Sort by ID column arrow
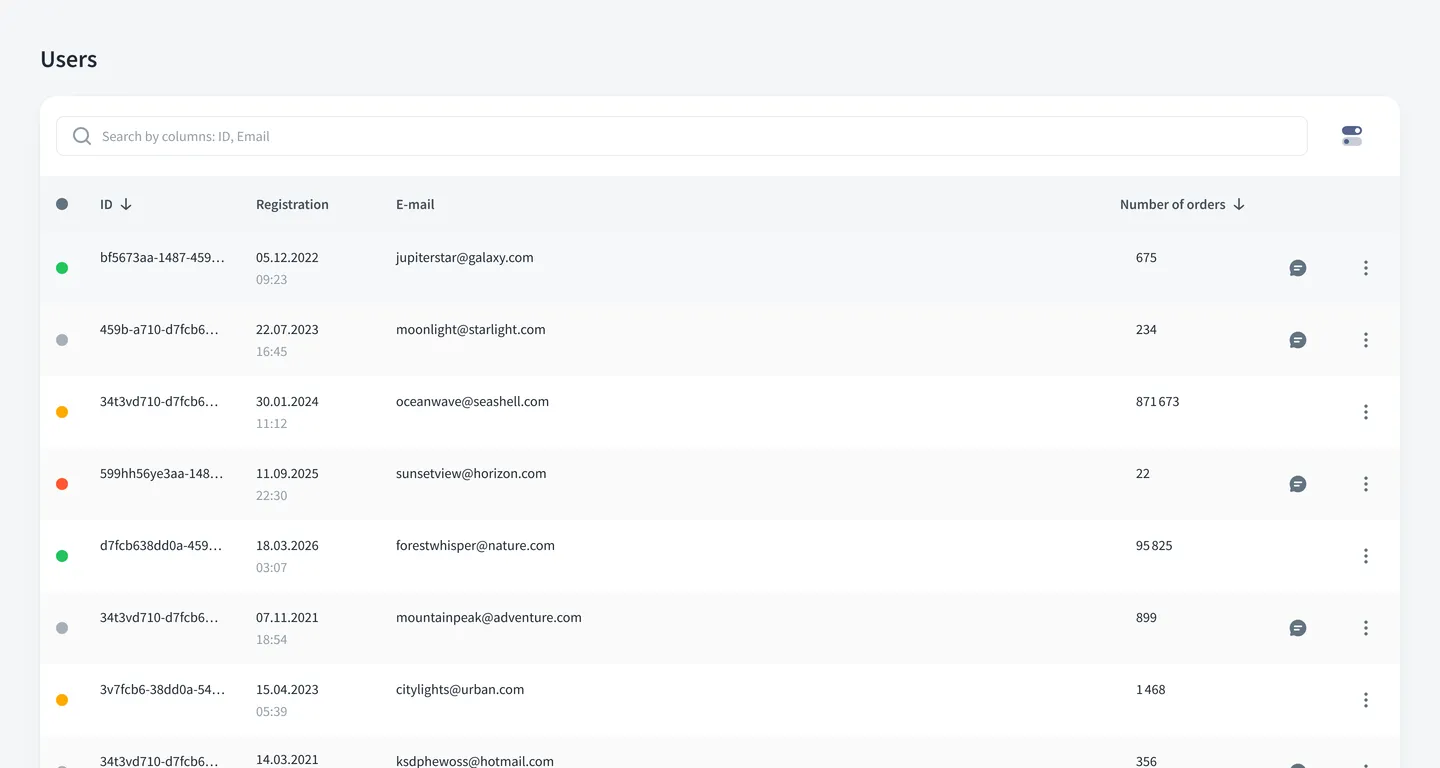 pos(126,204)
